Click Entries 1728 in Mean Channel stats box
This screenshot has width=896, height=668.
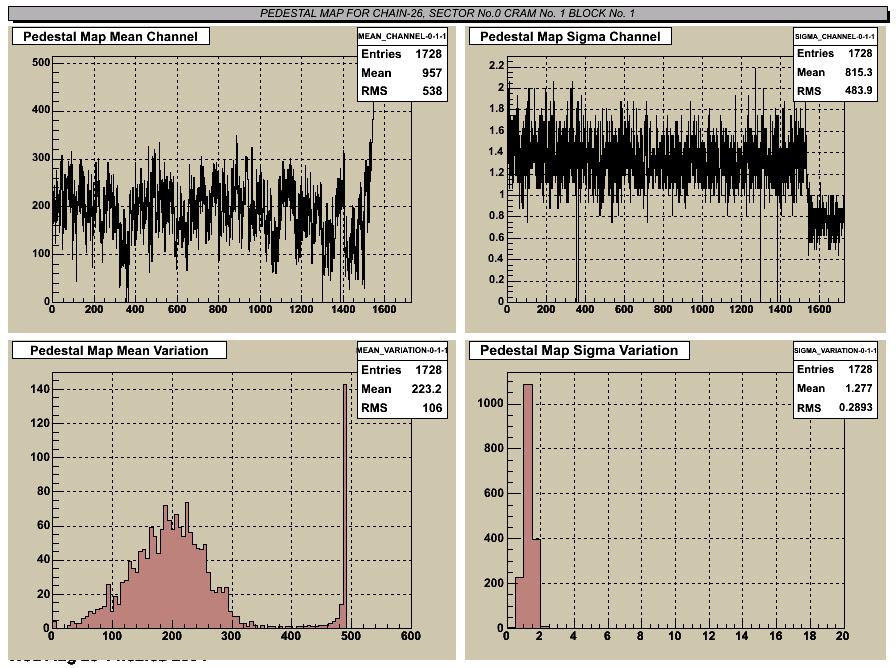402,54
